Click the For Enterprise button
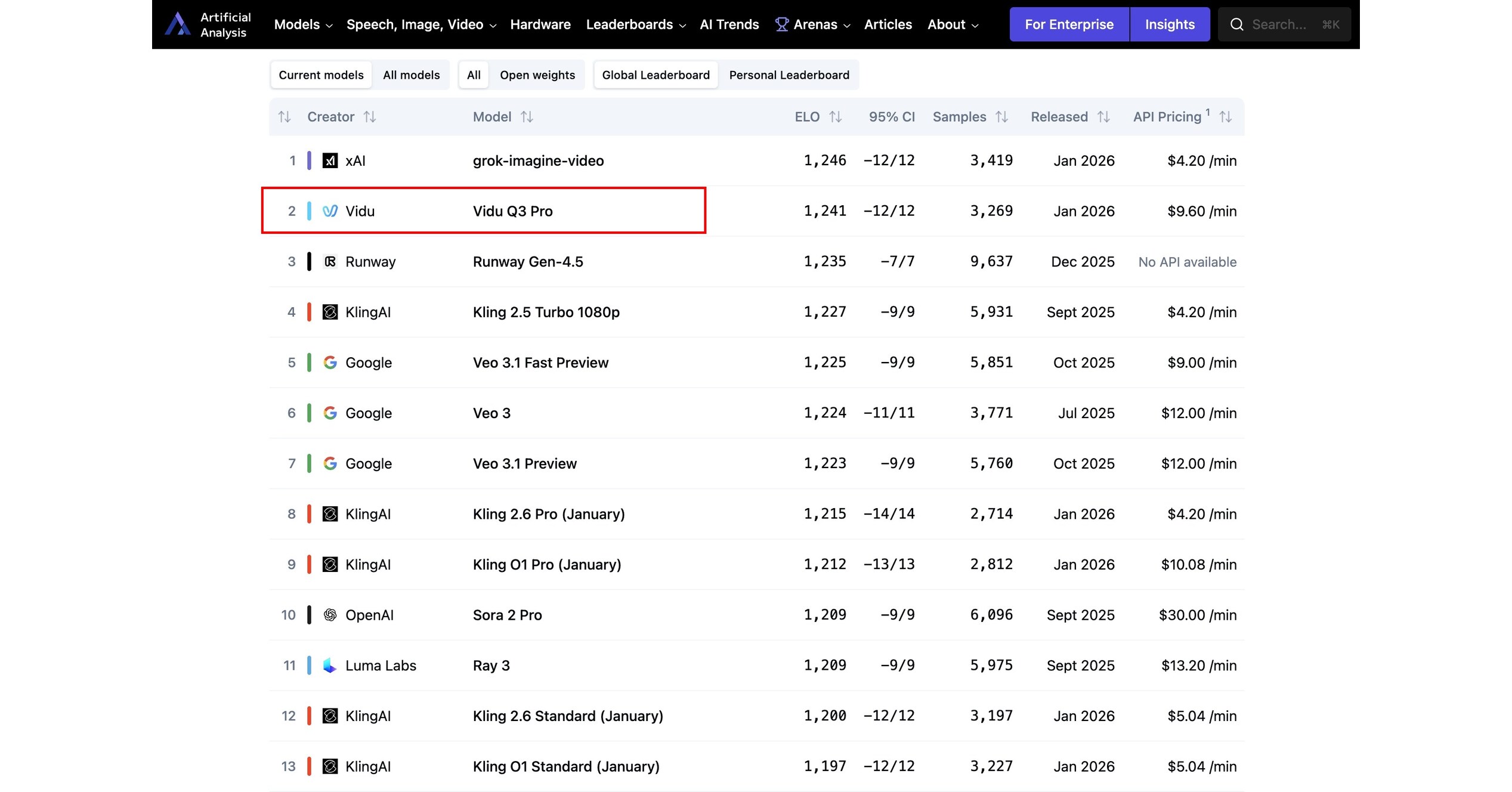 point(1068,24)
